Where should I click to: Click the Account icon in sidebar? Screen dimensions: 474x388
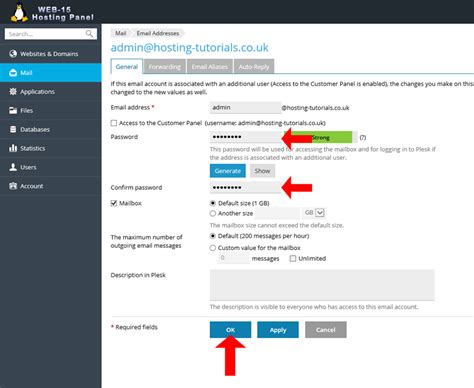(13, 186)
